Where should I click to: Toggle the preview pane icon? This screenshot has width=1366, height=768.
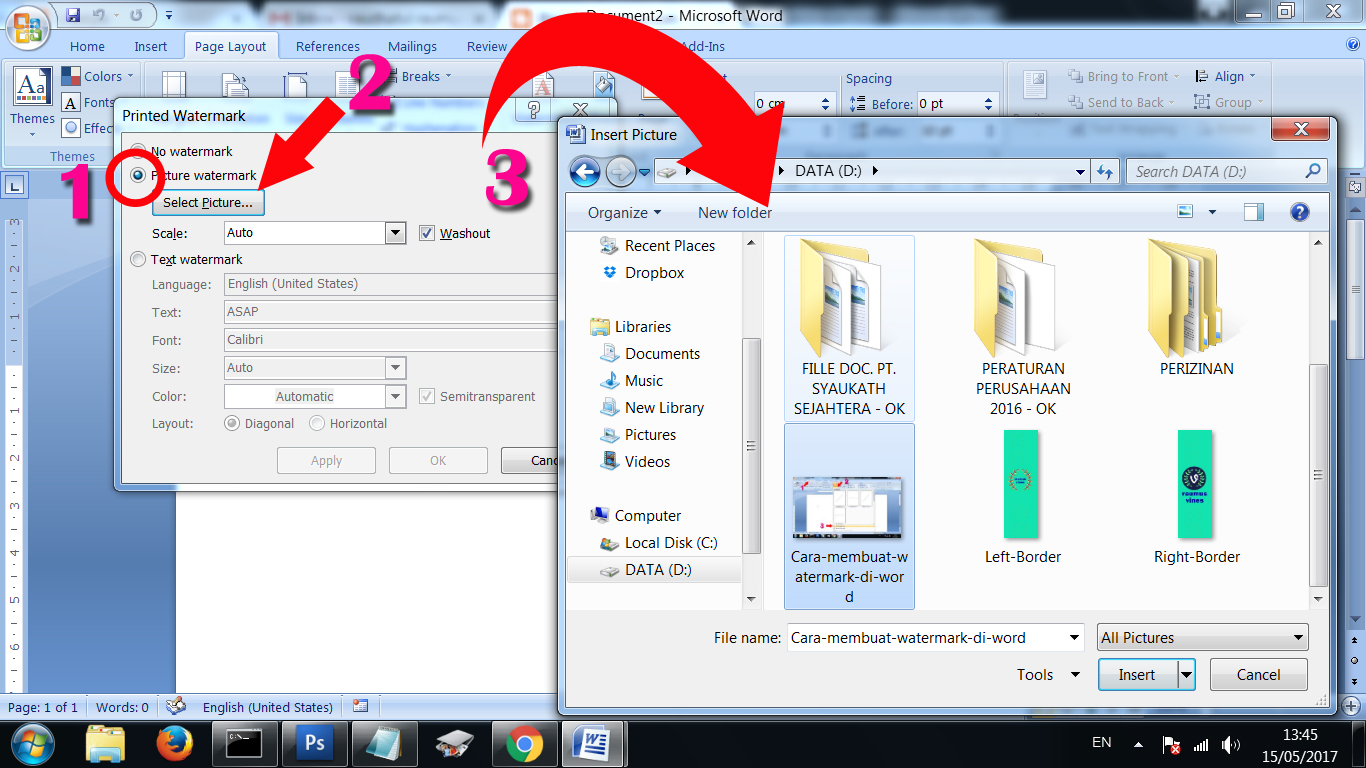1253,212
